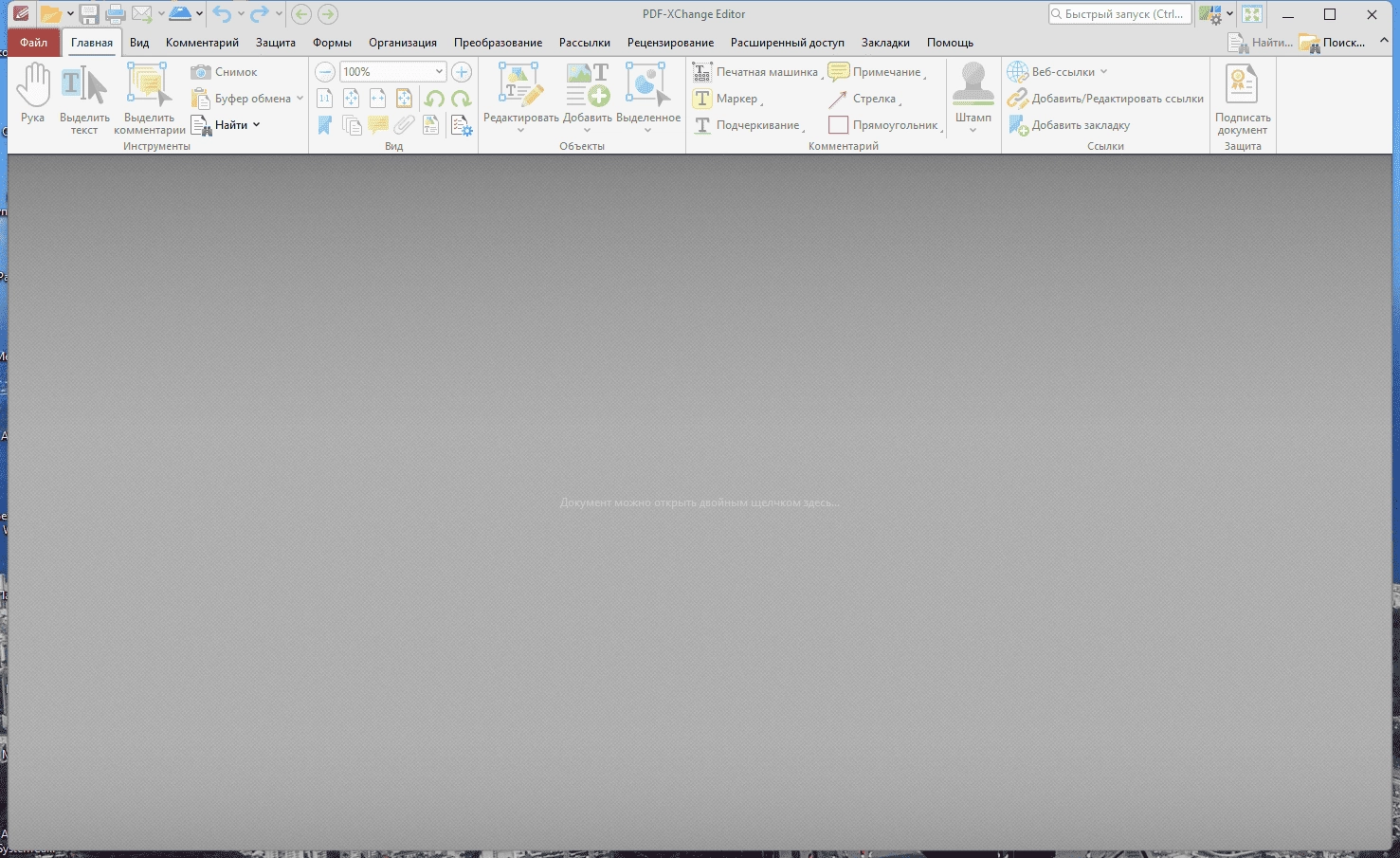Open the Рецензирование tab

pos(670,43)
